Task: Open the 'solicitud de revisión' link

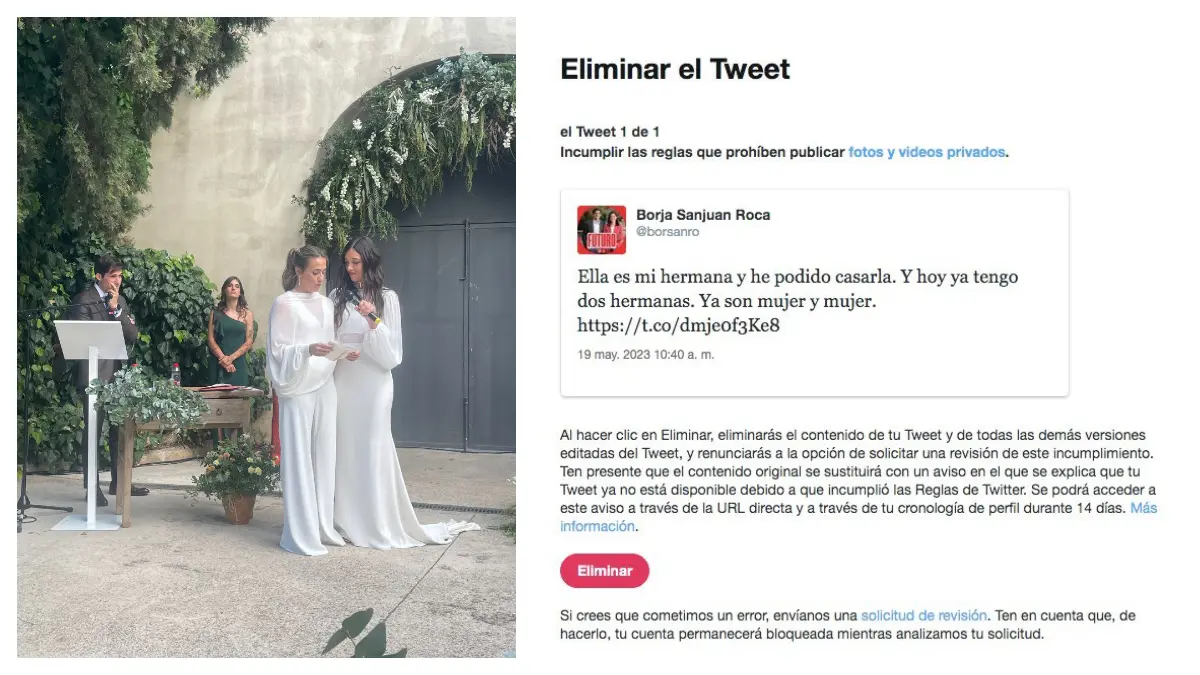Action: click(x=924, y=615)
